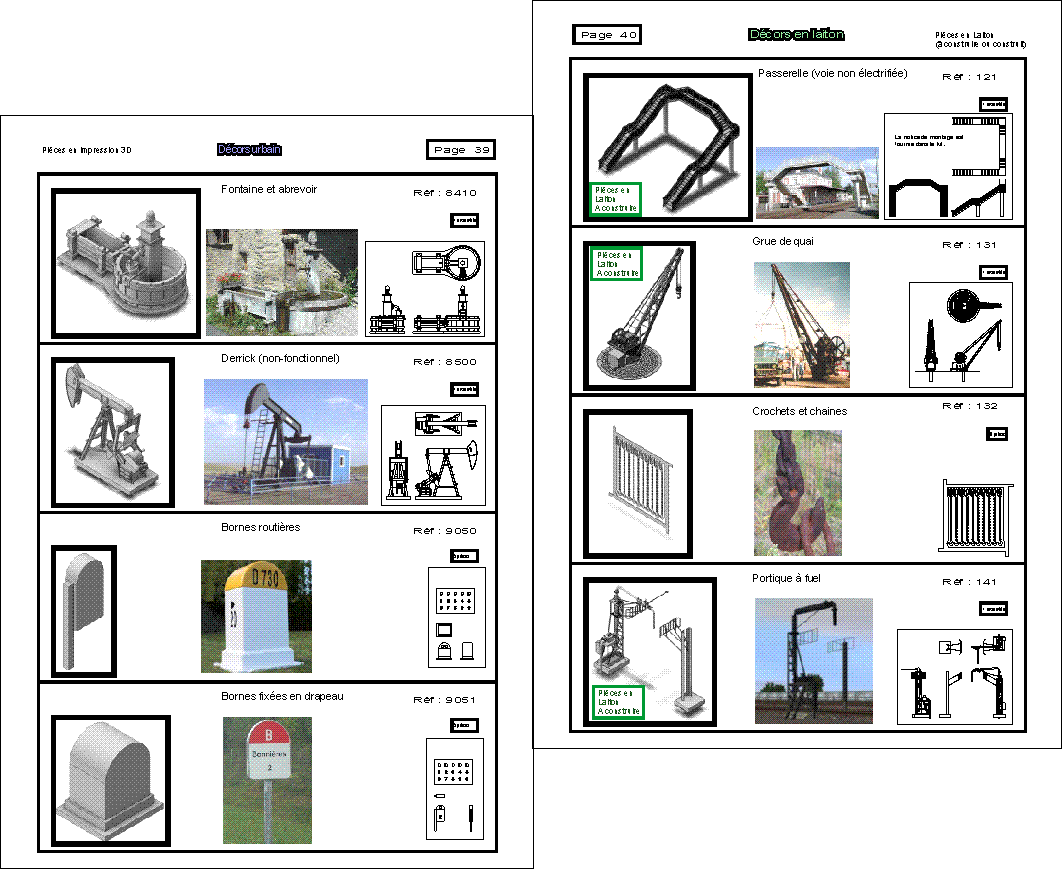1062x869 pixels.
Task: Select the Décors urbain page title
Action: 249,150
